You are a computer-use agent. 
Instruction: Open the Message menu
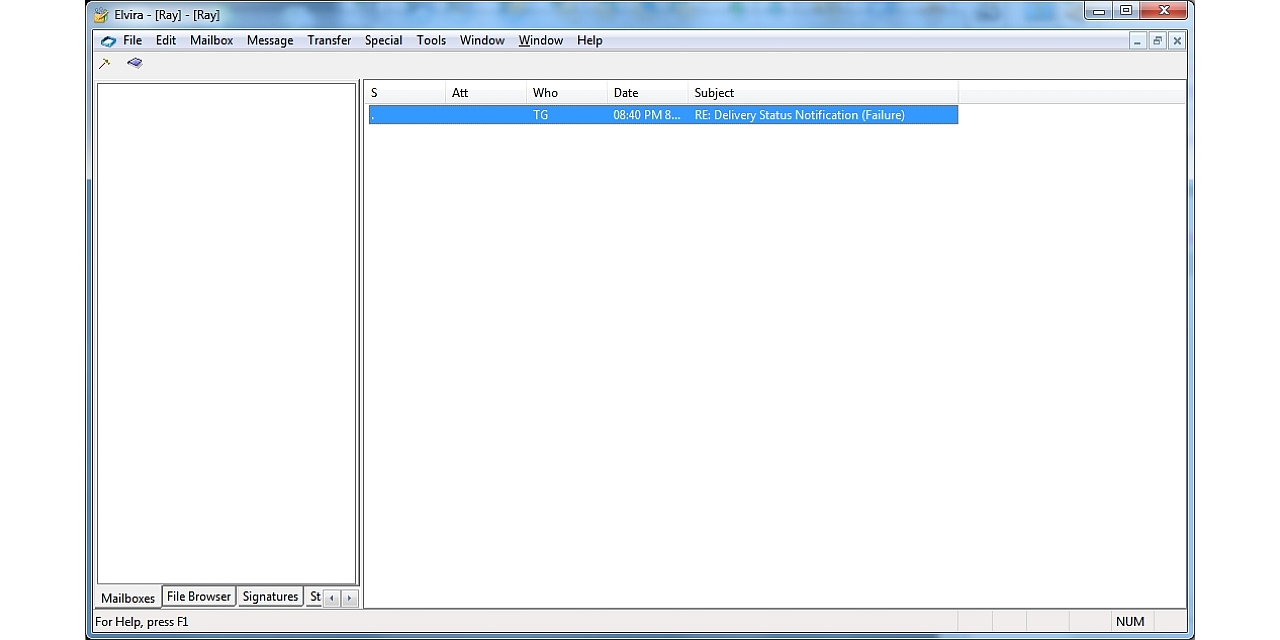[269, 40]
